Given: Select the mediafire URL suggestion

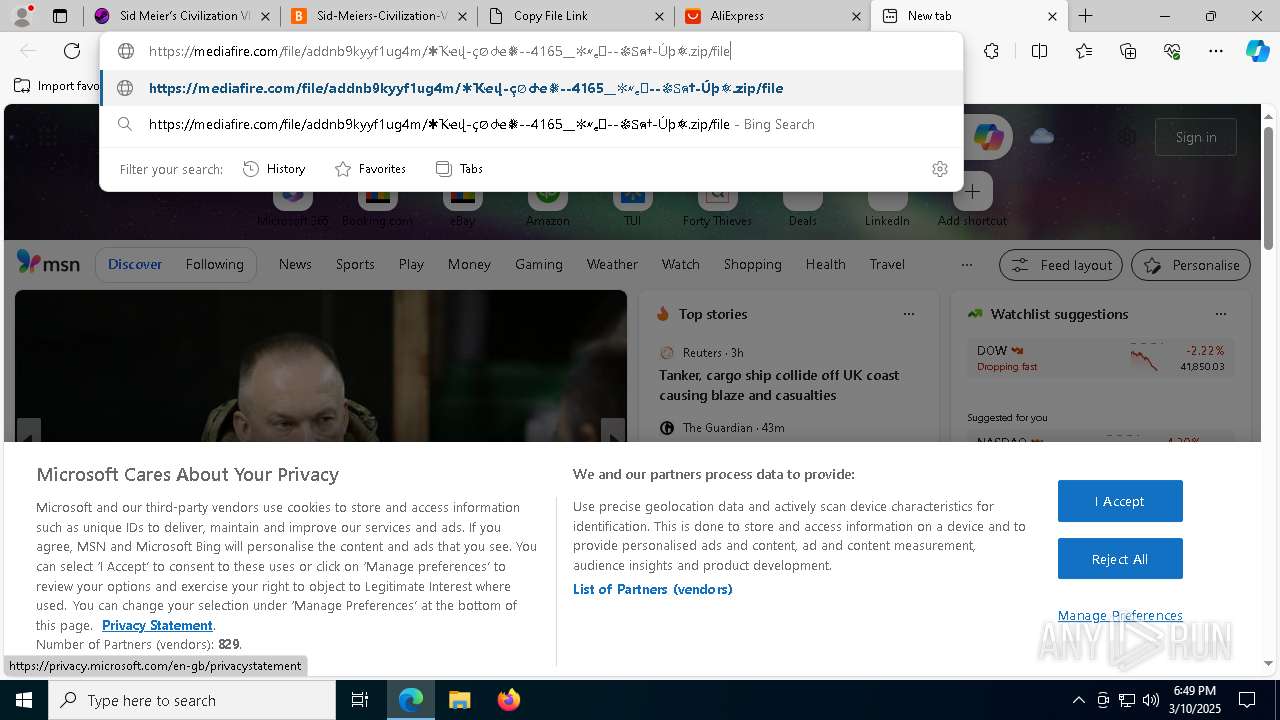Looking at the screenshot, I should [531, 88].
